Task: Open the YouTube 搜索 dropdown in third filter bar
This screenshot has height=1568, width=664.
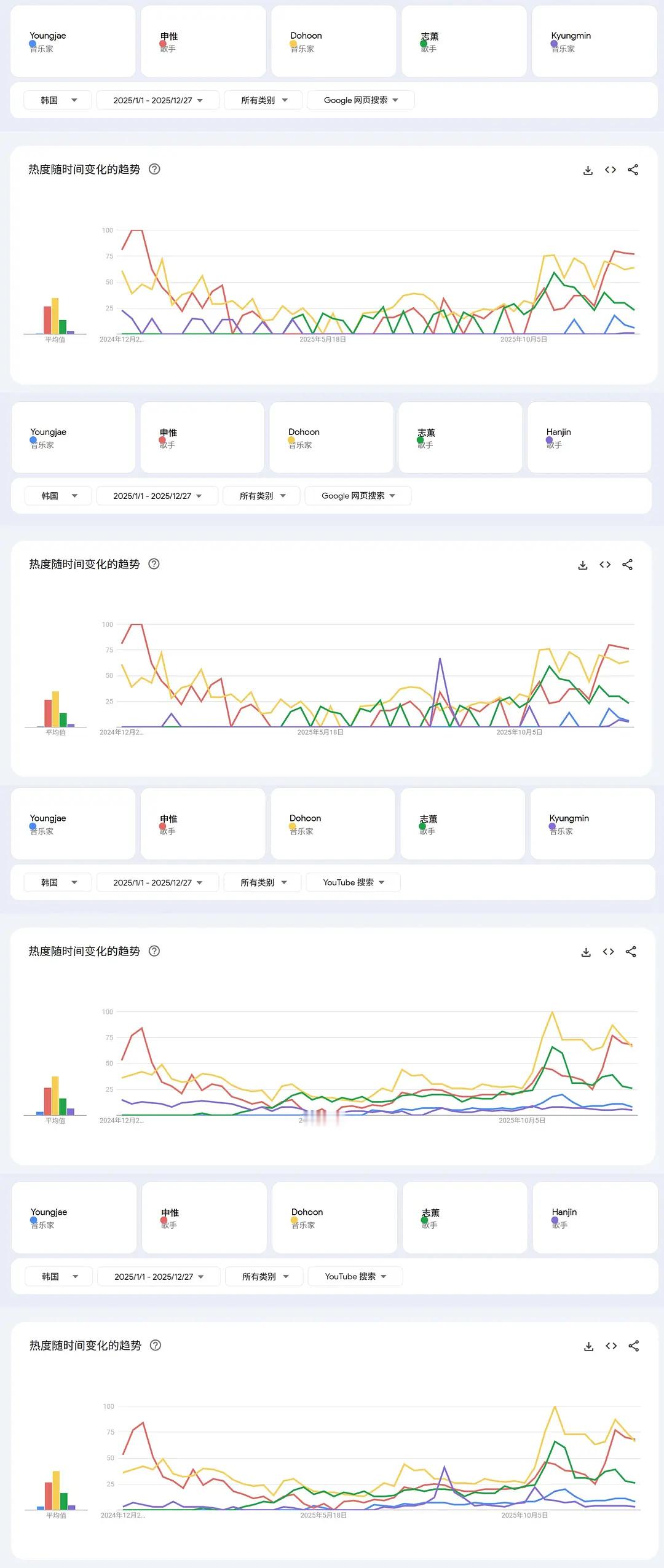Action: click(353, 882)
